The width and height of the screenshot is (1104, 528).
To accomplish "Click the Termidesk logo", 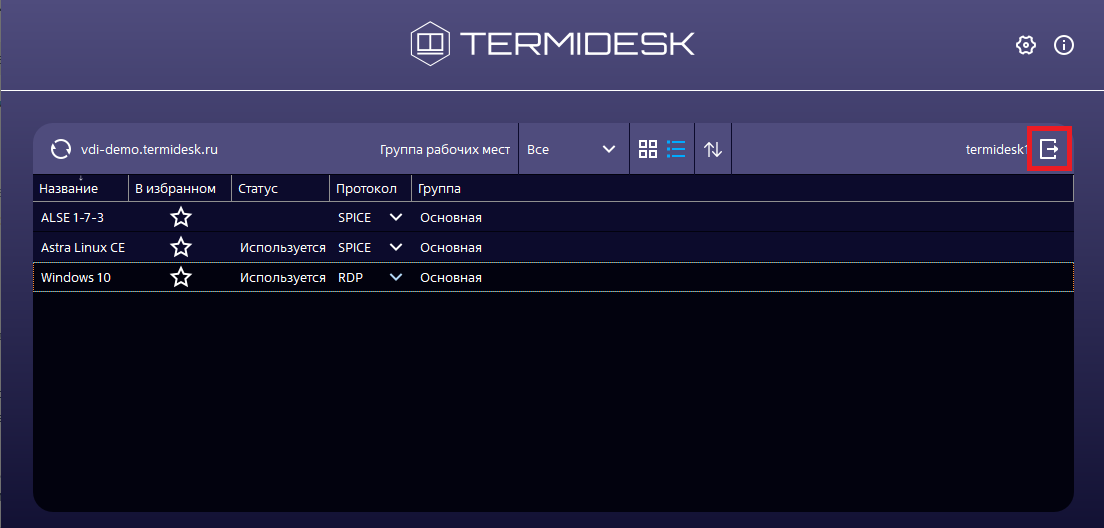I will pyautogui.click(x=552, y=44).
